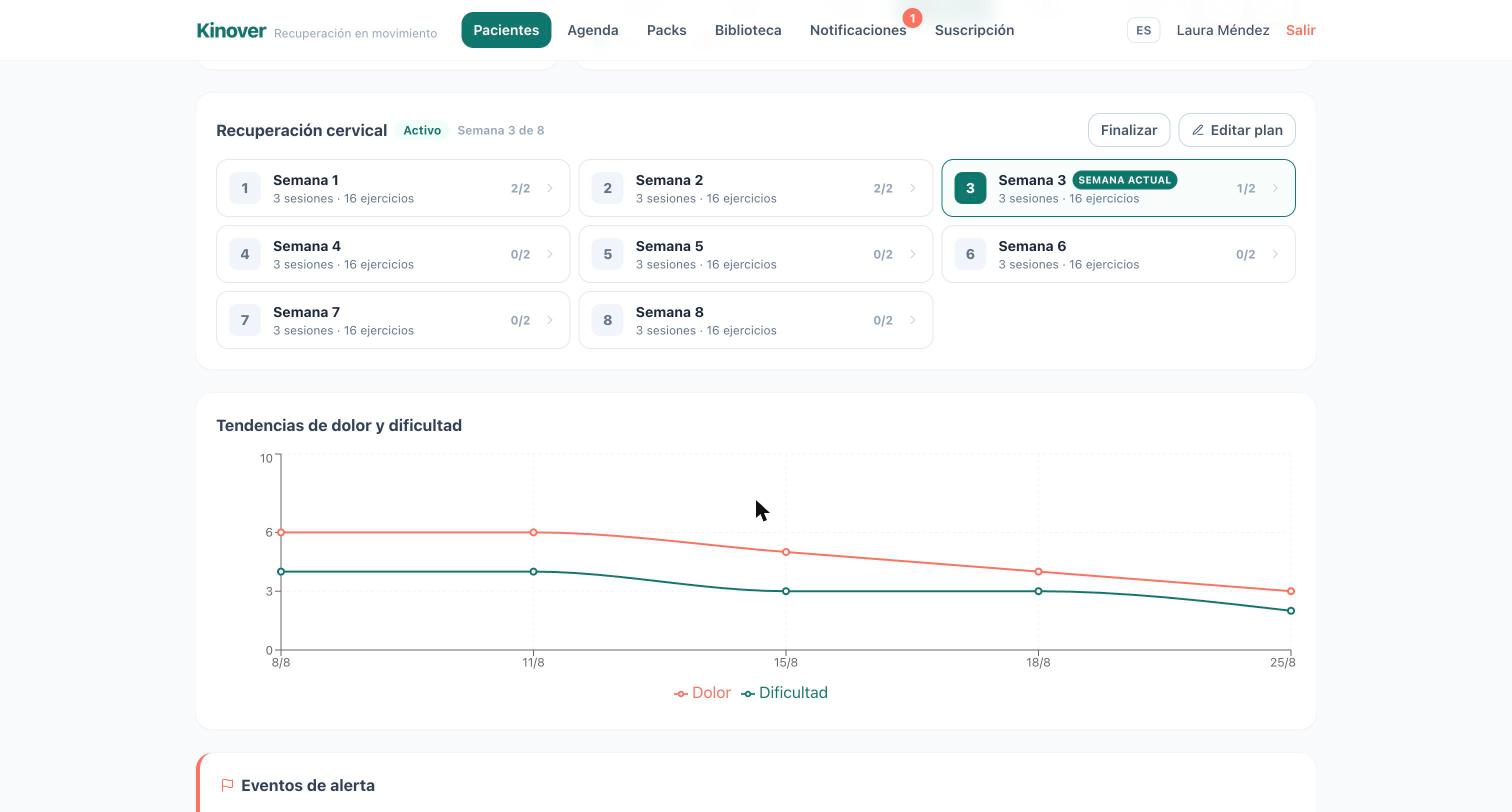Open the Semana 7 card
Viewport: 1512px width, 812px height.
[x=393, y=320]
